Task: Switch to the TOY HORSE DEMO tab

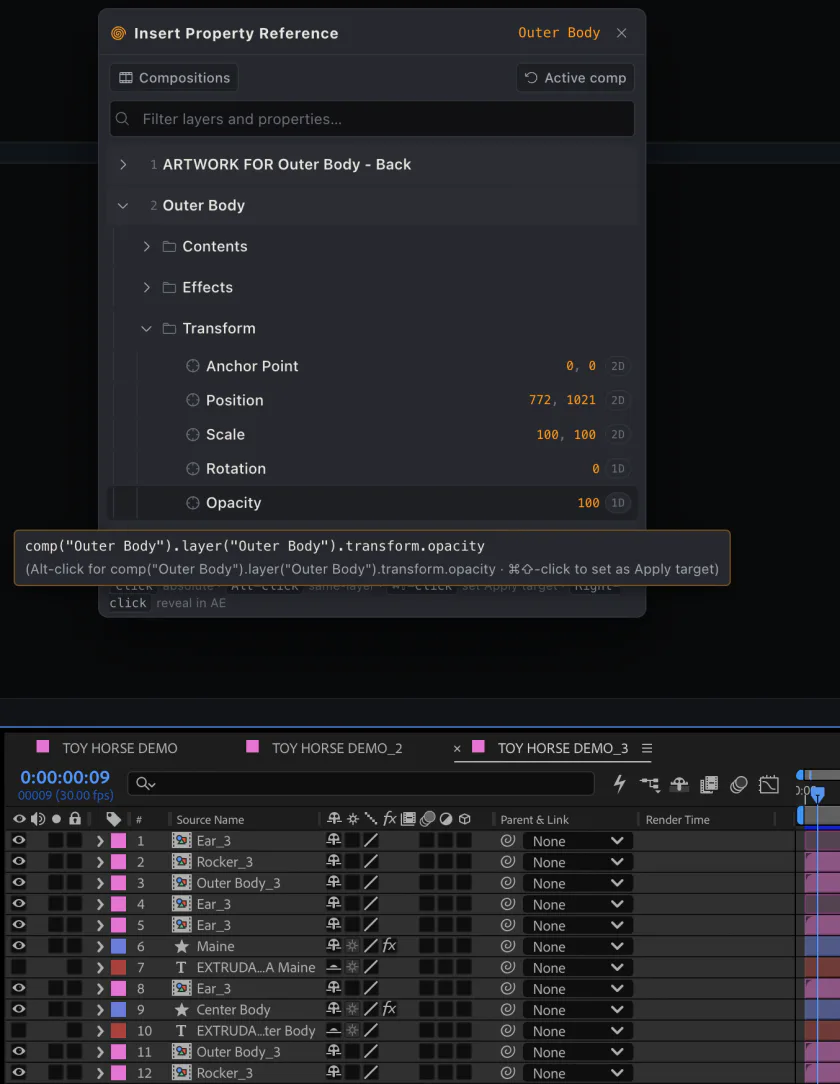Action: coord(120,748)
